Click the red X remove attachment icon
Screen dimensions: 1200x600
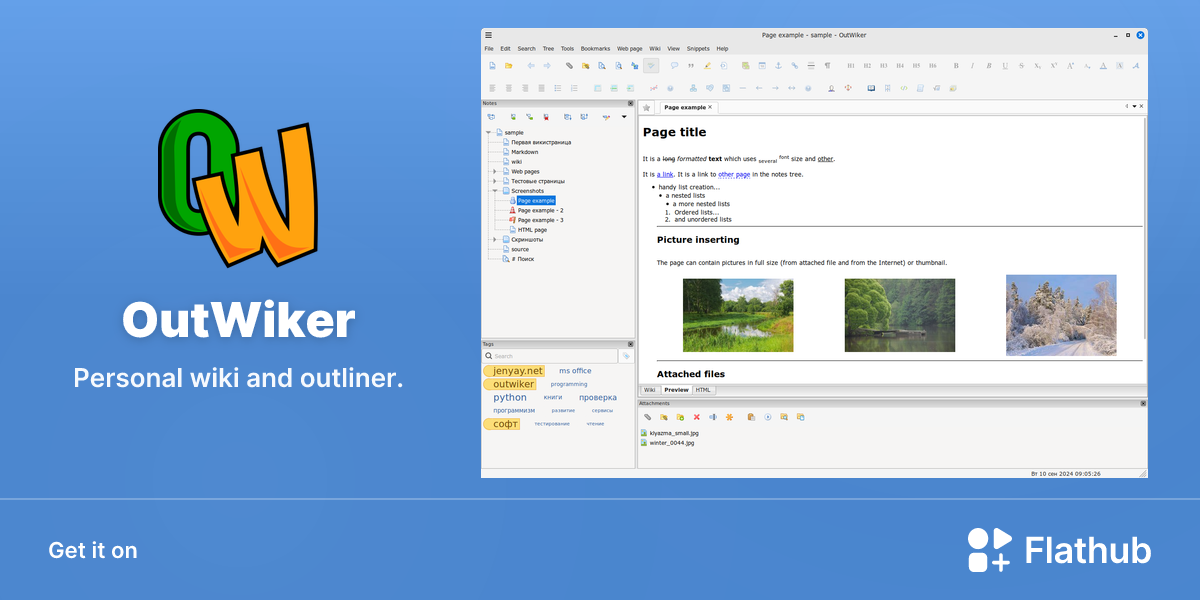[x=696, y=417]
